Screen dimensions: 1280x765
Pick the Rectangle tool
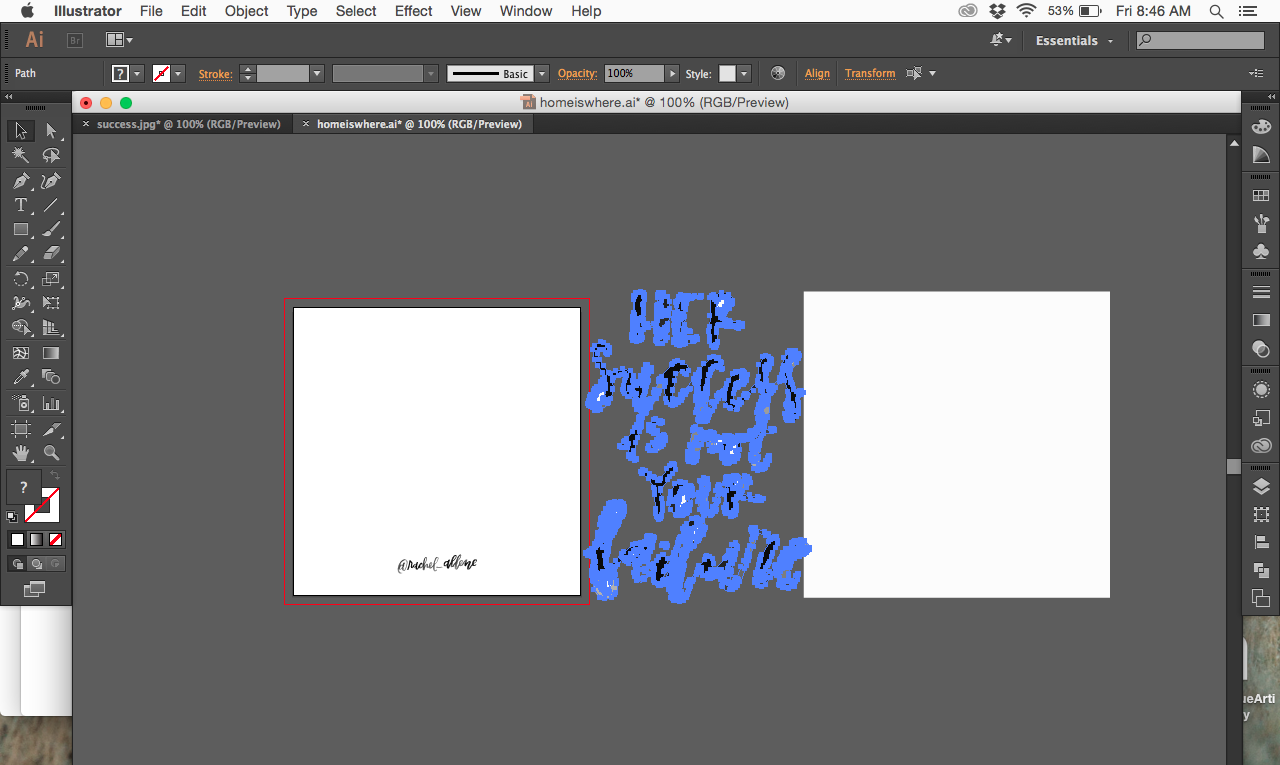[21, 228]
